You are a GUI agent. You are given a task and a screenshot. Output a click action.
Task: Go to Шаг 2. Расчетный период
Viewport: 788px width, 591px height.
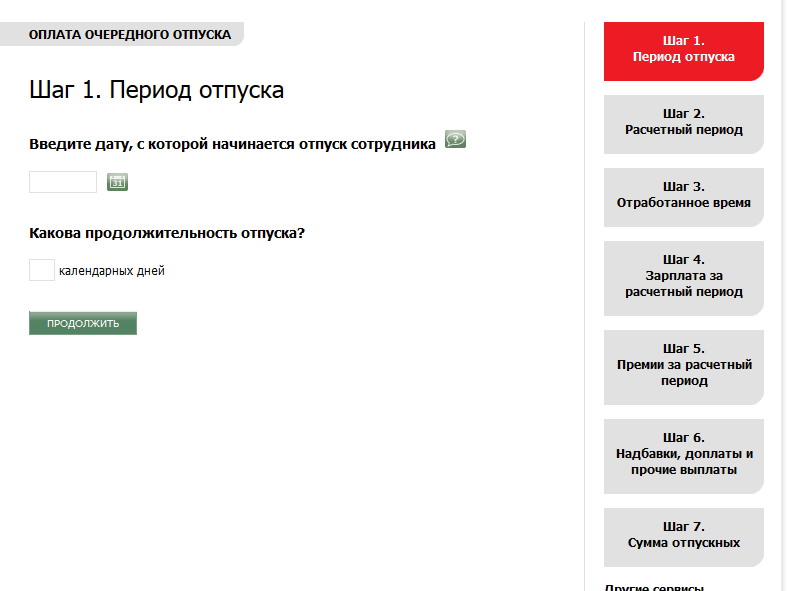point(683,122)
